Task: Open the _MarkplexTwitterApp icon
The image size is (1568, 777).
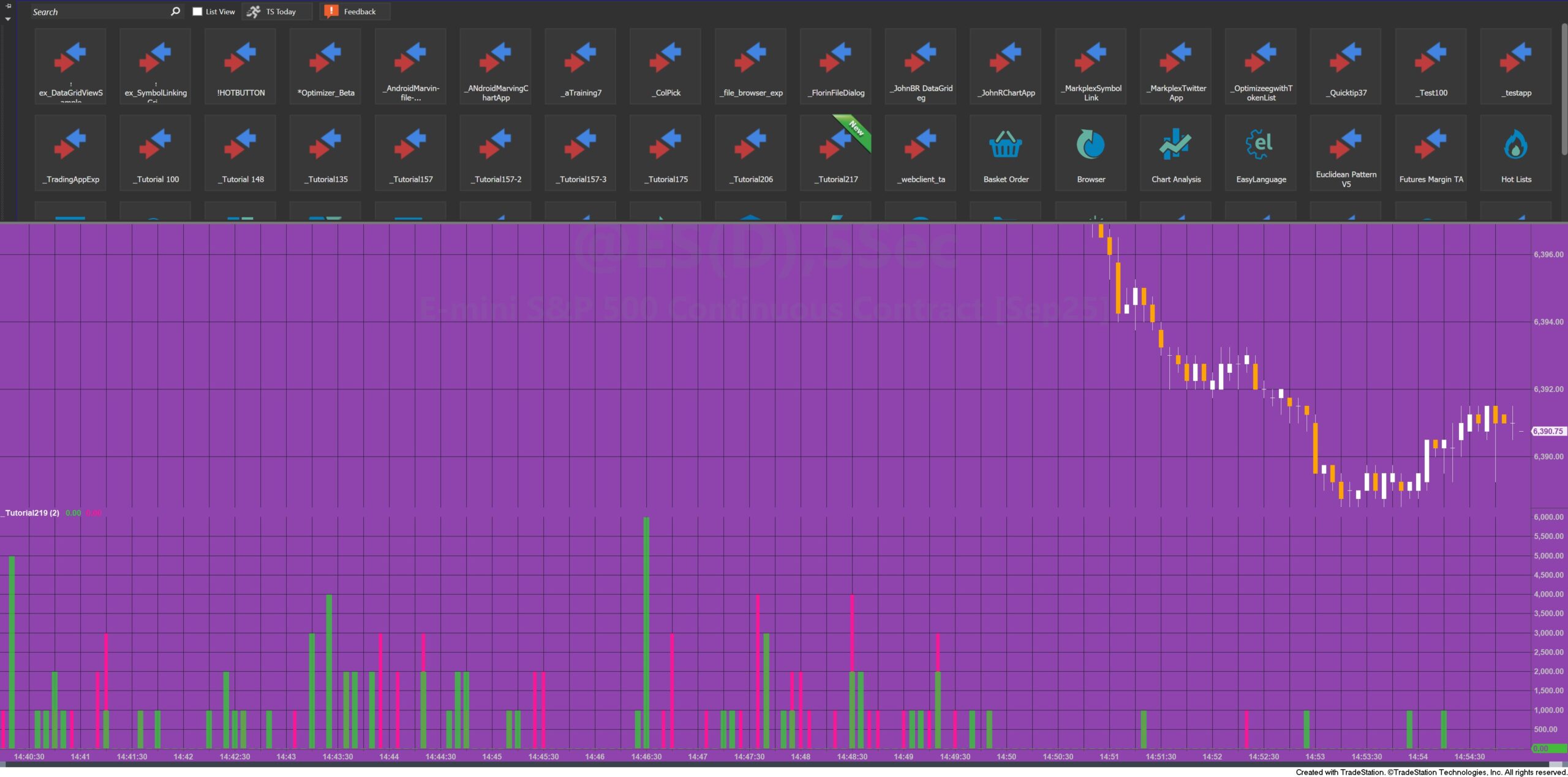Action: tap(1175, 66)
